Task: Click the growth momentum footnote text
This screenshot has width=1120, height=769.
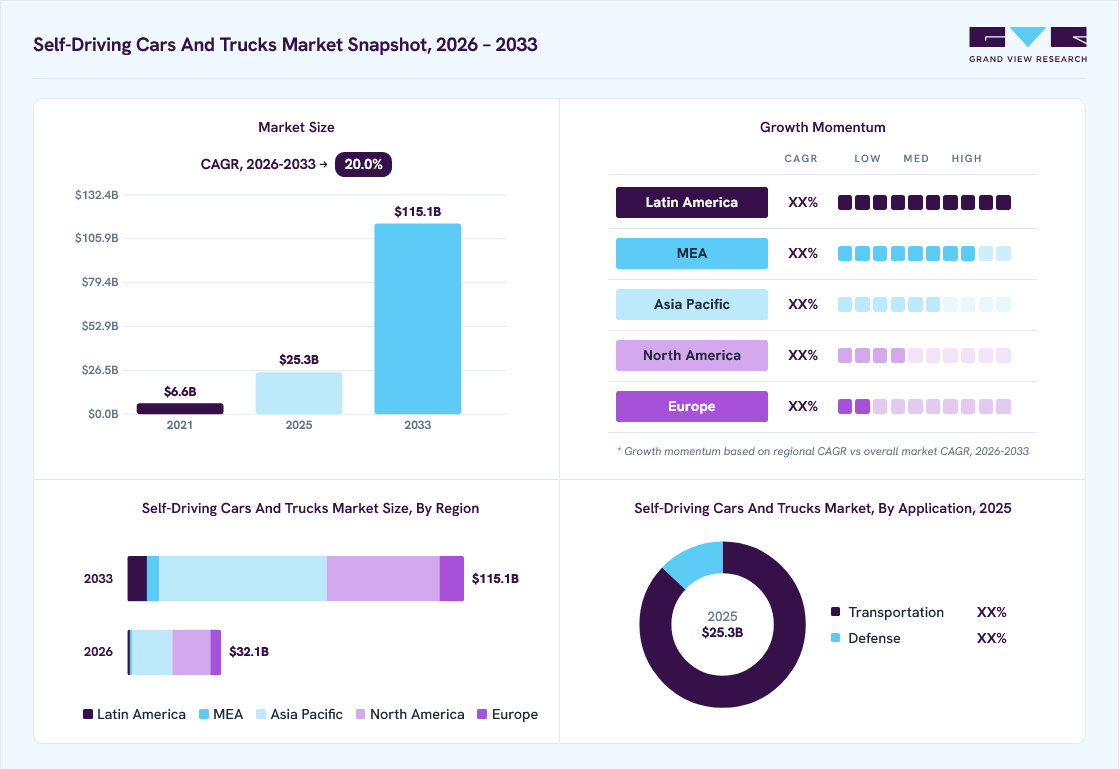Action: coord(823,451)
